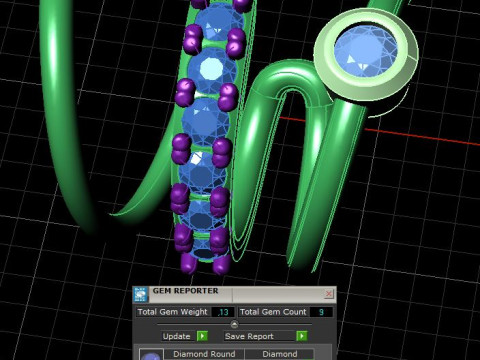This screenshot has width=480, height=360.
Task: Close the Gem Reporter panel
Action: pyautogui.click(x=328, y=294)
